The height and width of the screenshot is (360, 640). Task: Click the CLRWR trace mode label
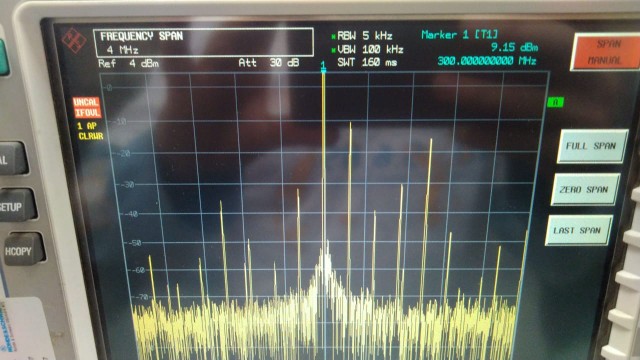[91, 136]
